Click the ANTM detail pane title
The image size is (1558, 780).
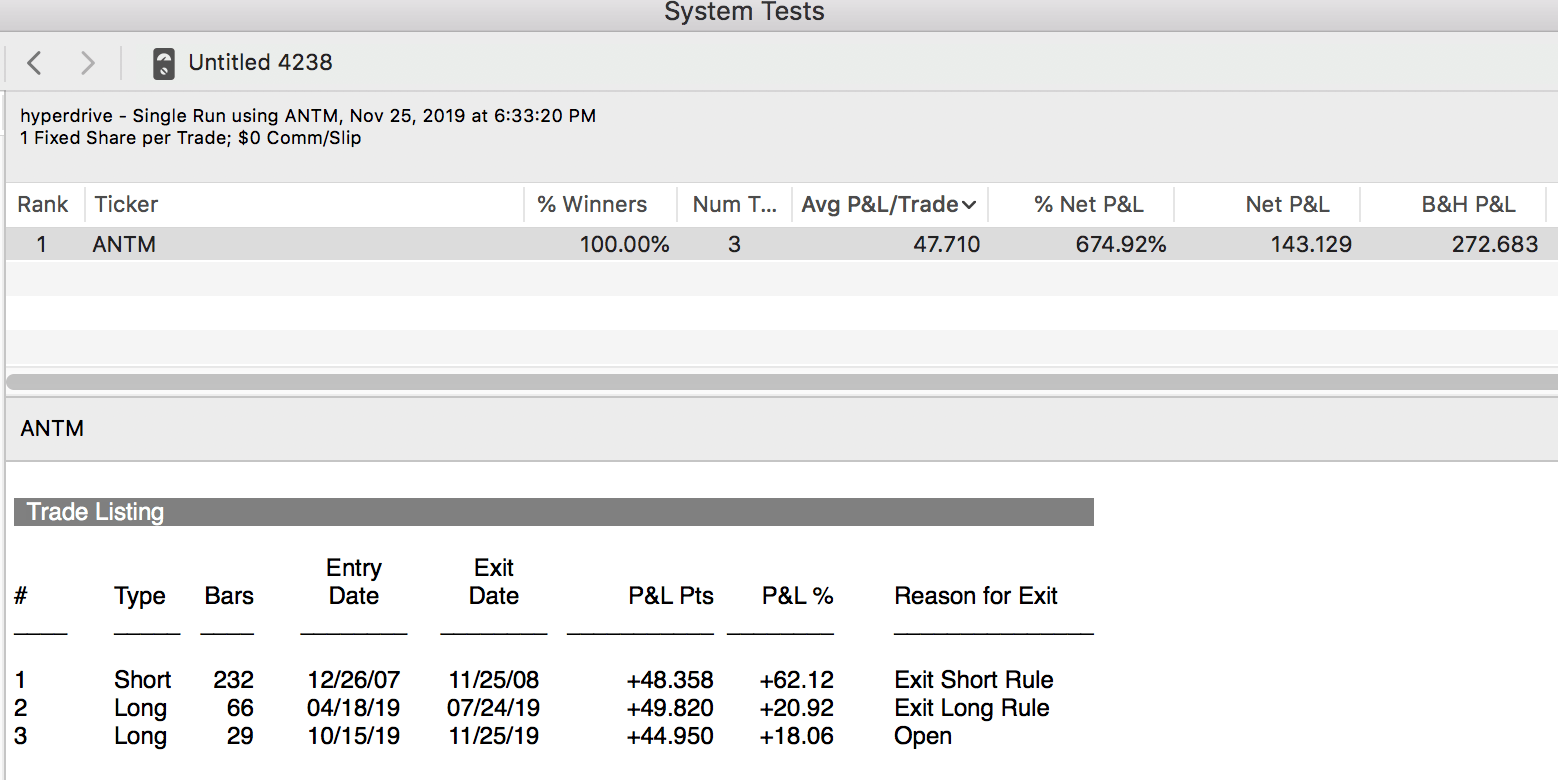point(52,429)
